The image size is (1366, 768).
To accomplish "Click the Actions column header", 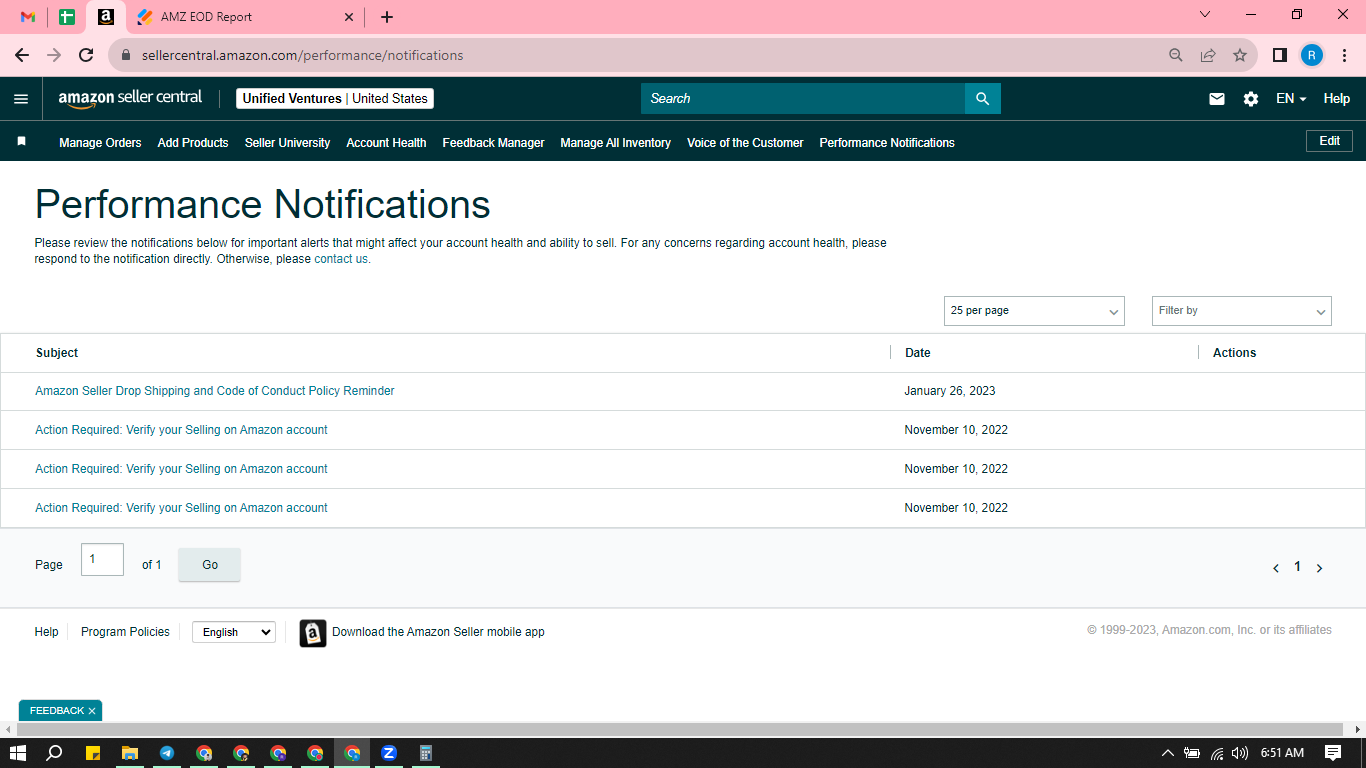I will tap(1234, 353).
